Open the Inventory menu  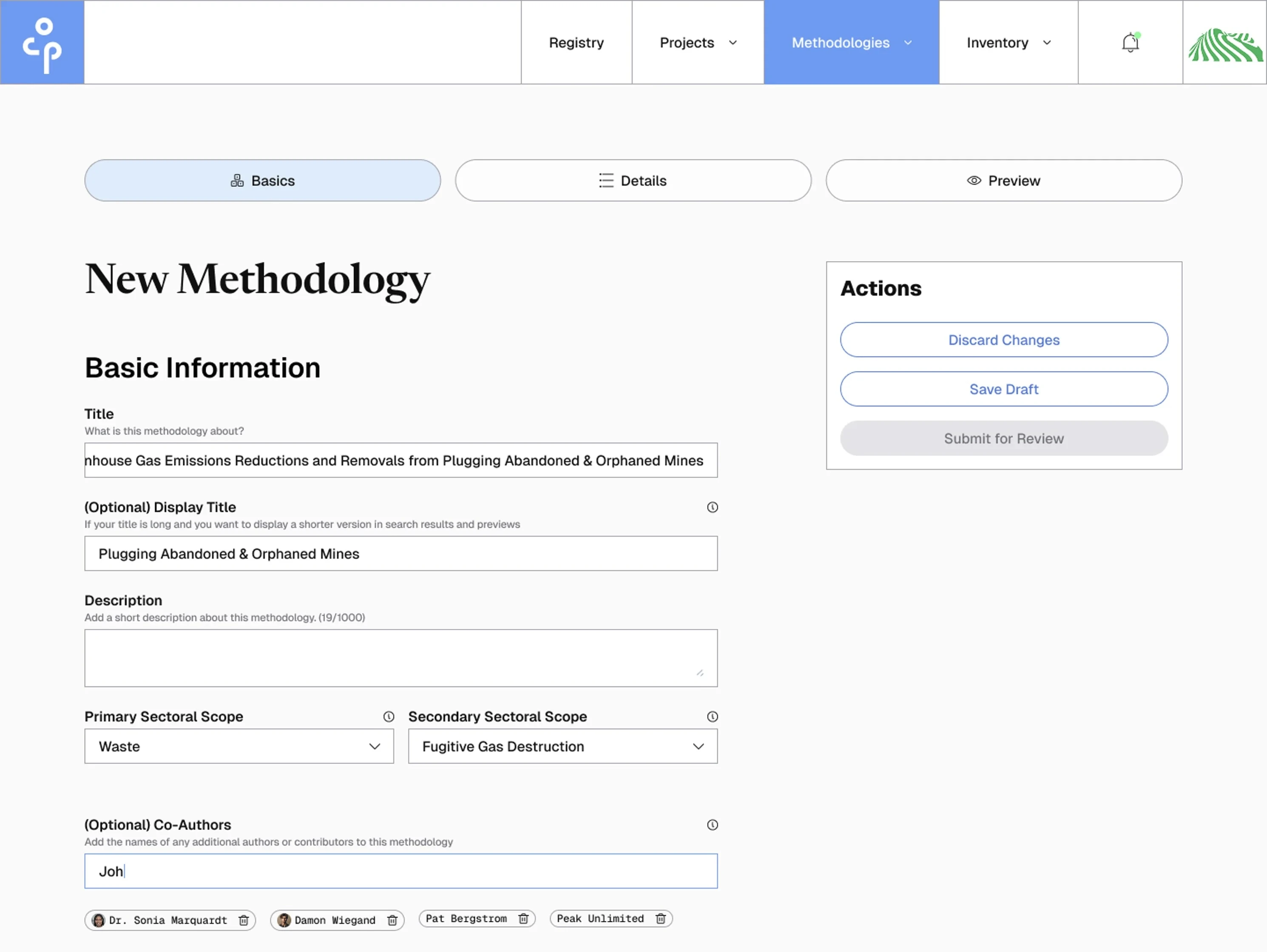(x=1008, y=43)
